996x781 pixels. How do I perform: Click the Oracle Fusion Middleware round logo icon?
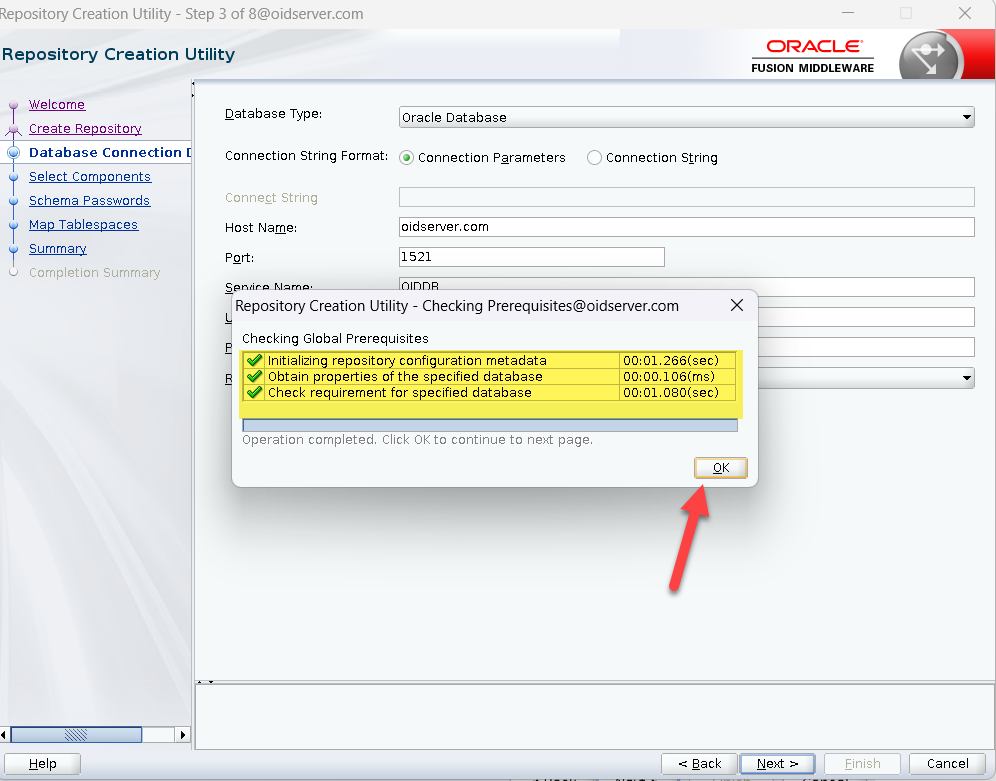point(930,58)
